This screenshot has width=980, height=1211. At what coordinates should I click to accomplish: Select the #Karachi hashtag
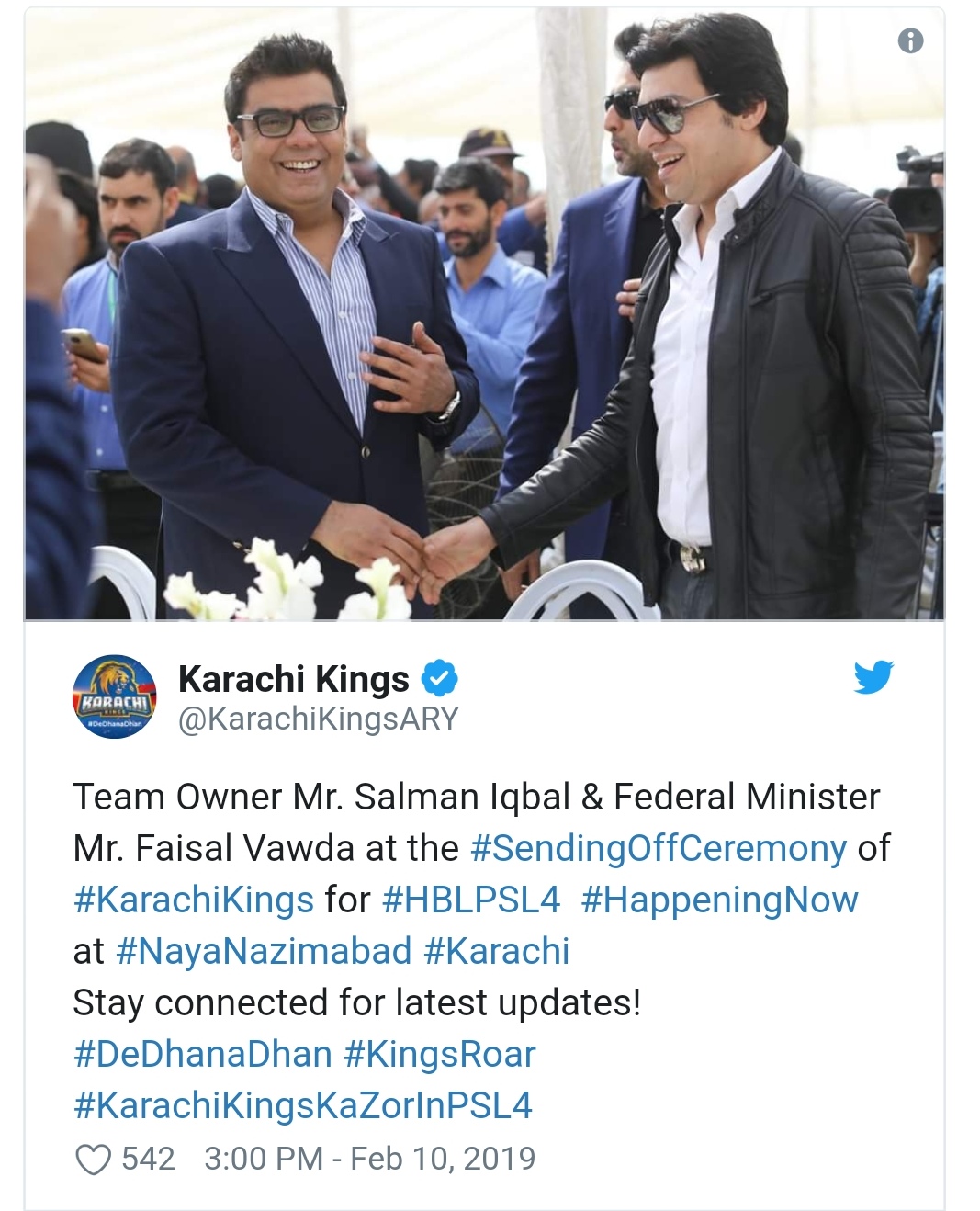(497, 951)
